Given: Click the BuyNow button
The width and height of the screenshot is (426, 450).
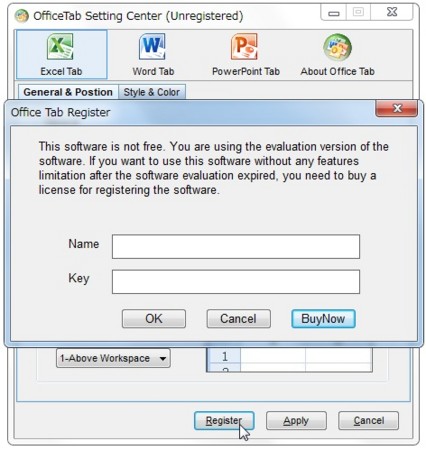Looking at the screenshot, I should click(323, 319).
